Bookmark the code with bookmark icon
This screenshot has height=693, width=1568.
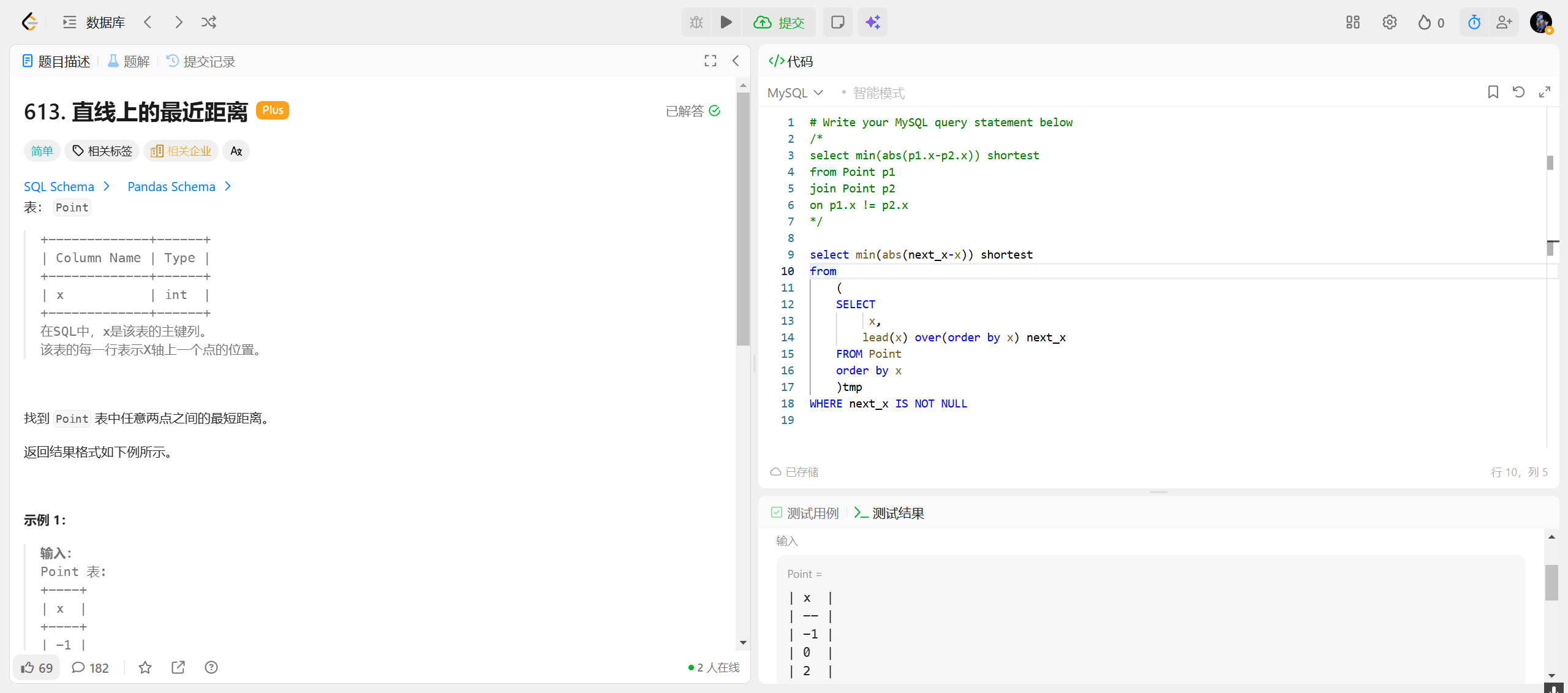(x=1493, y=93)
